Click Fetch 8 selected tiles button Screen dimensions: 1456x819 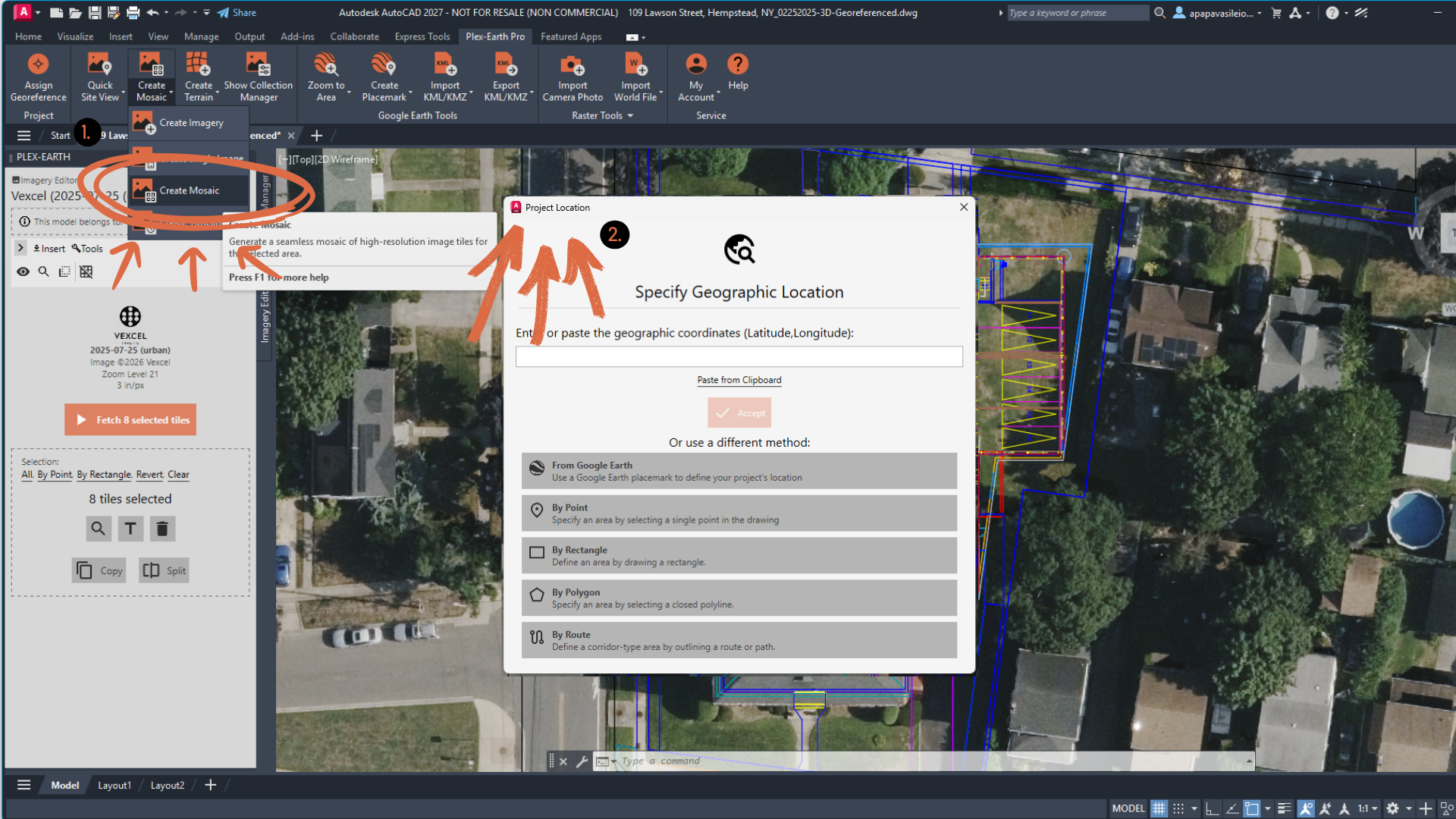pyautogui.click(x=130, y=419)
